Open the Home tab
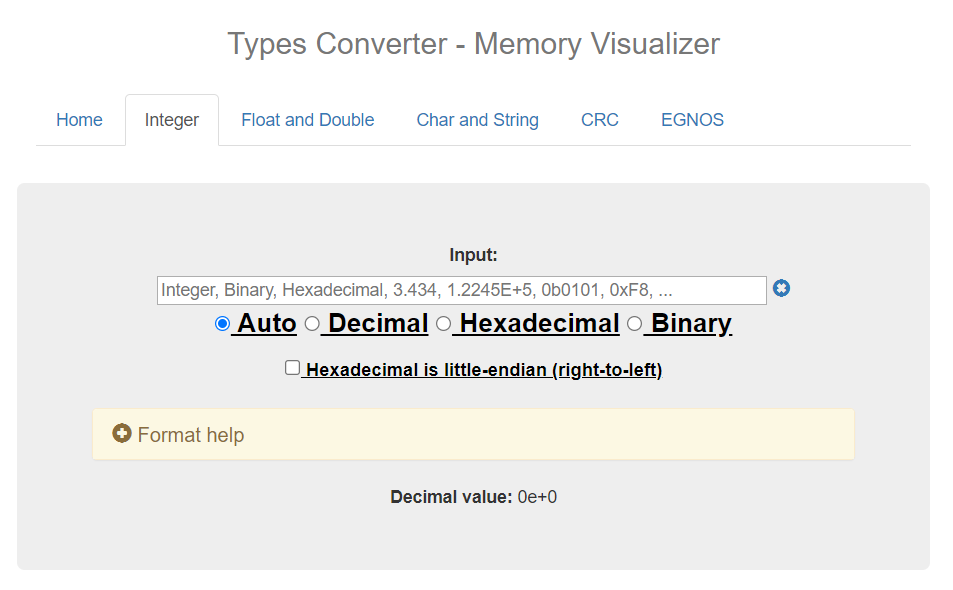The width and height of the screenshot is (953, 590). click(79, 120)
